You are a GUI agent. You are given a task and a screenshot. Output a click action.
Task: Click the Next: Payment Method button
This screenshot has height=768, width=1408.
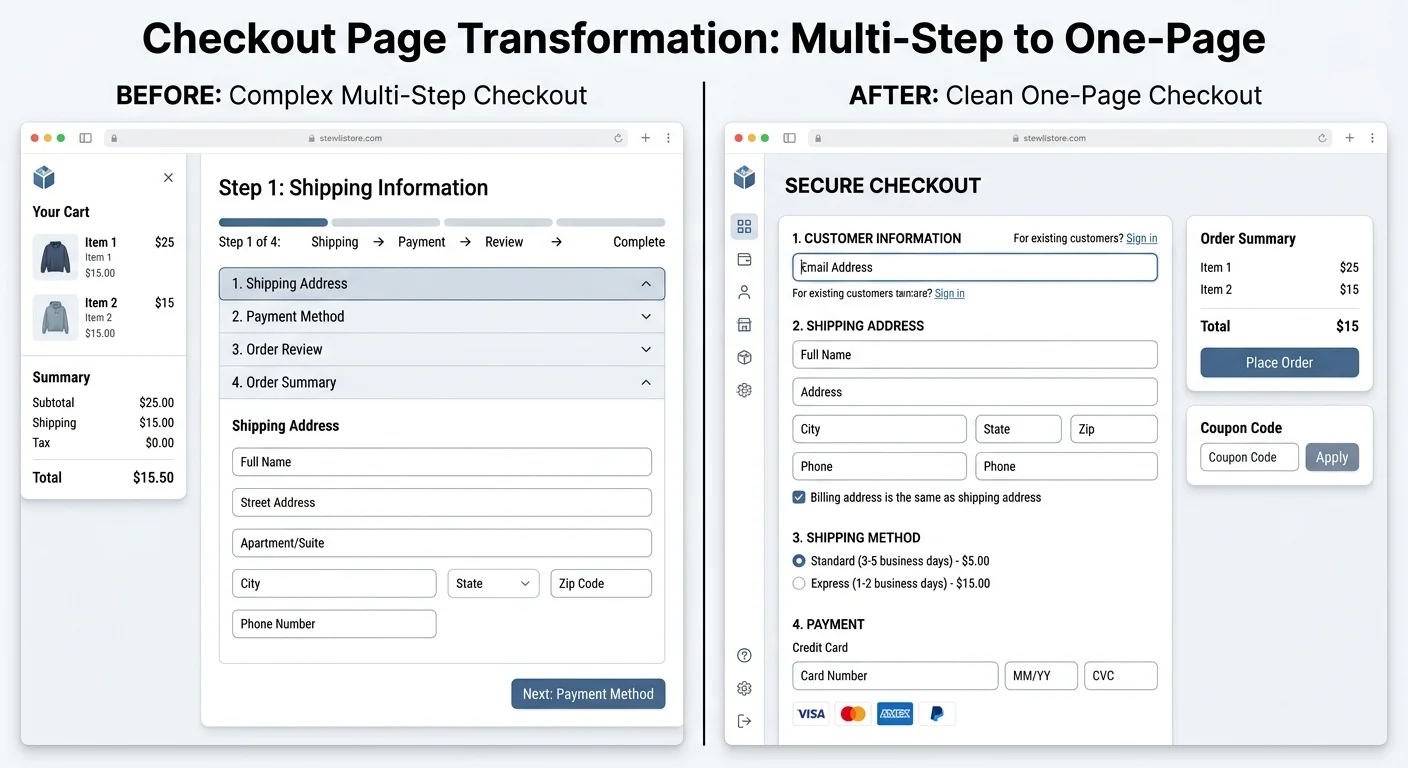[x=588, y=694]
